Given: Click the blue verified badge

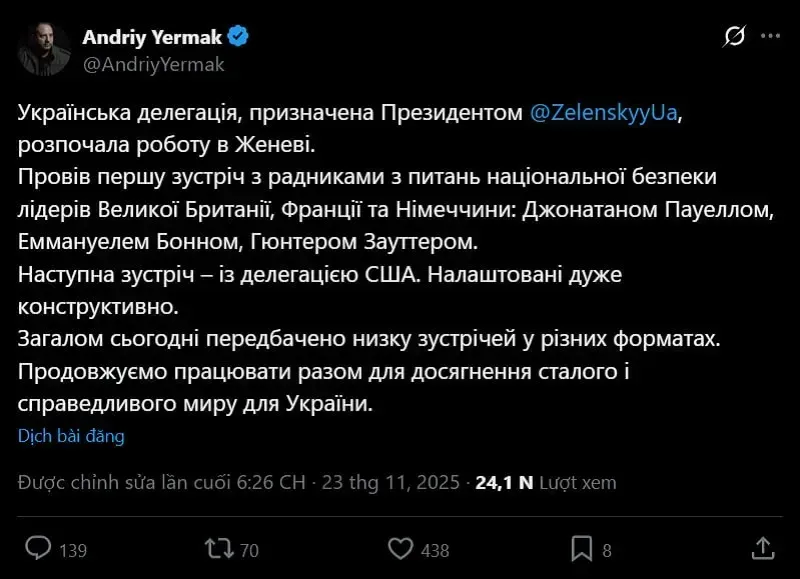Looking at the screenshot, I should click(x=239, y=38).
